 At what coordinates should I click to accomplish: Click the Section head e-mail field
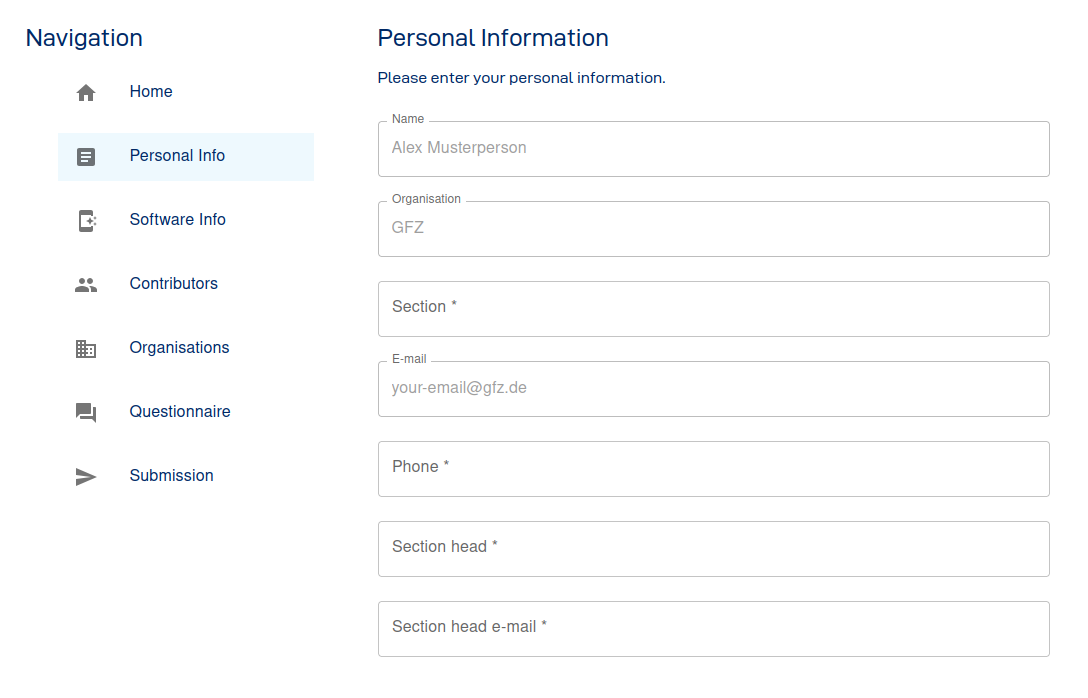tap(713, 628)
